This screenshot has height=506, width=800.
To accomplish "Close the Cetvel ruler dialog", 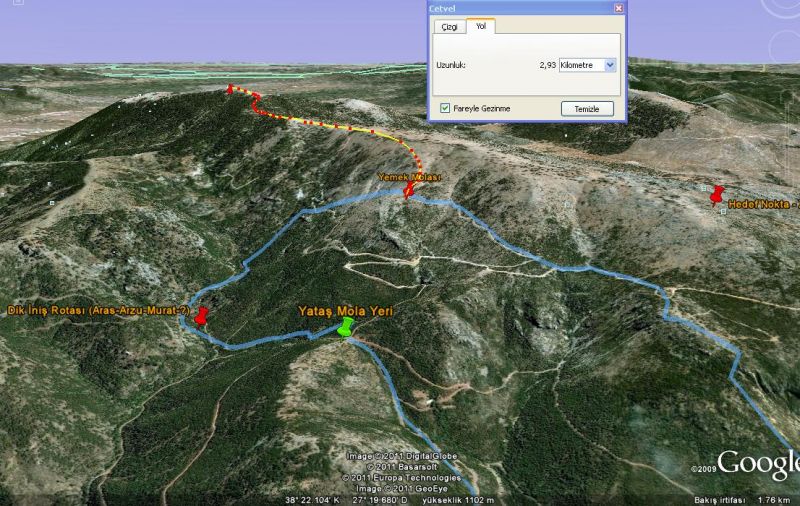I will point(618,8).
